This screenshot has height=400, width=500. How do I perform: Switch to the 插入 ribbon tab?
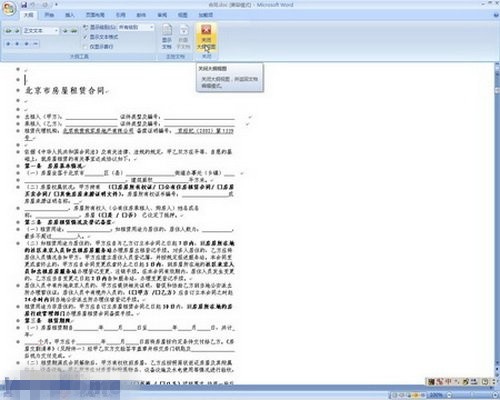[70, 15]
